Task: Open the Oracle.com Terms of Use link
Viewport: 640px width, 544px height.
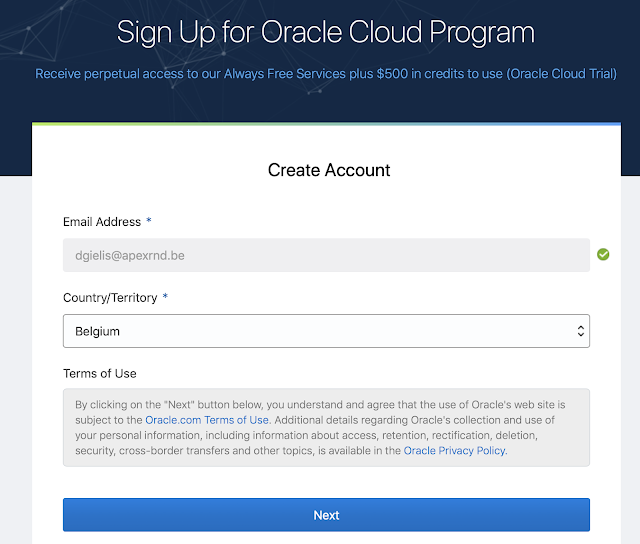Action: 207,420
